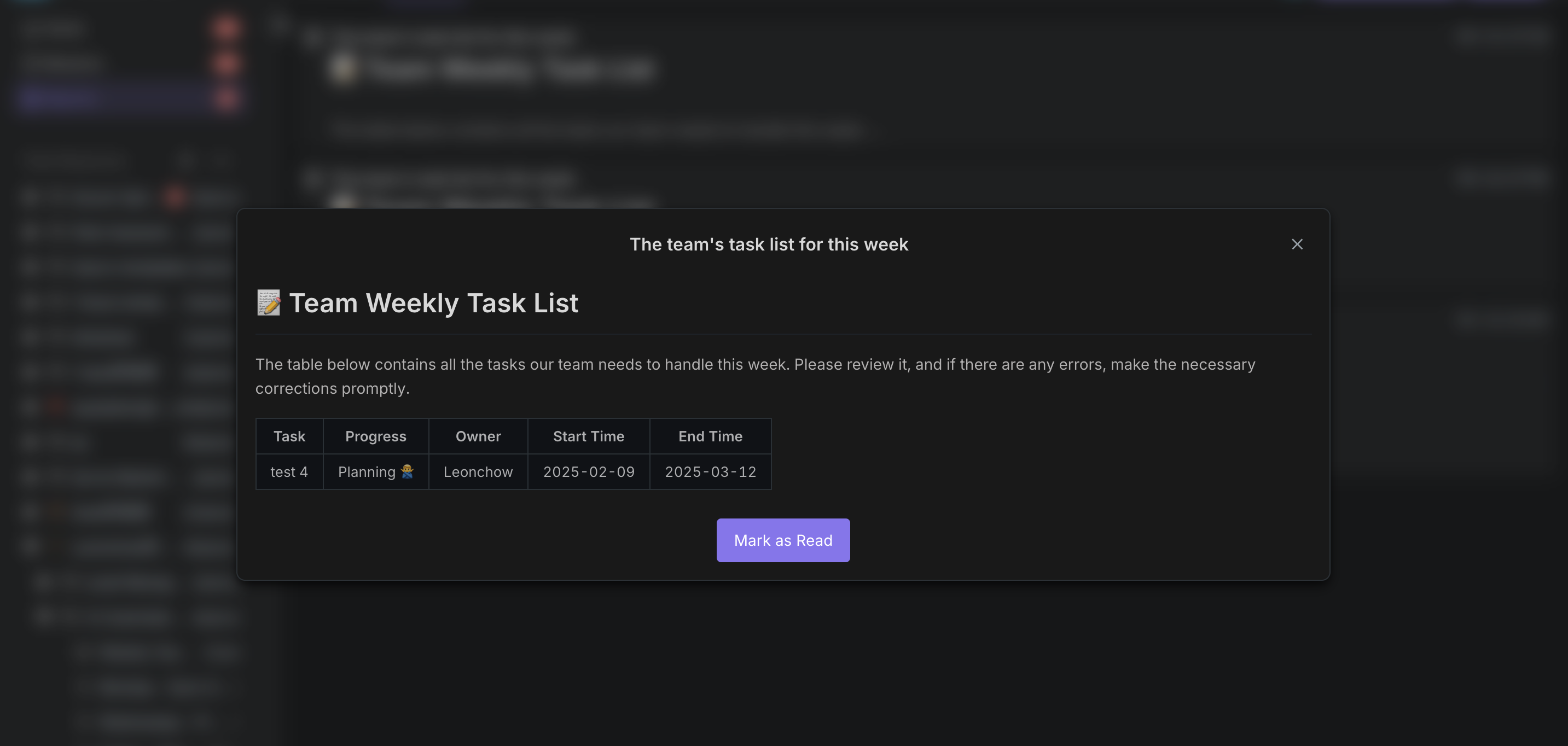Click the Task column header
The height and width of the screenshot is (746, 1568).
[x=289, y=436]
